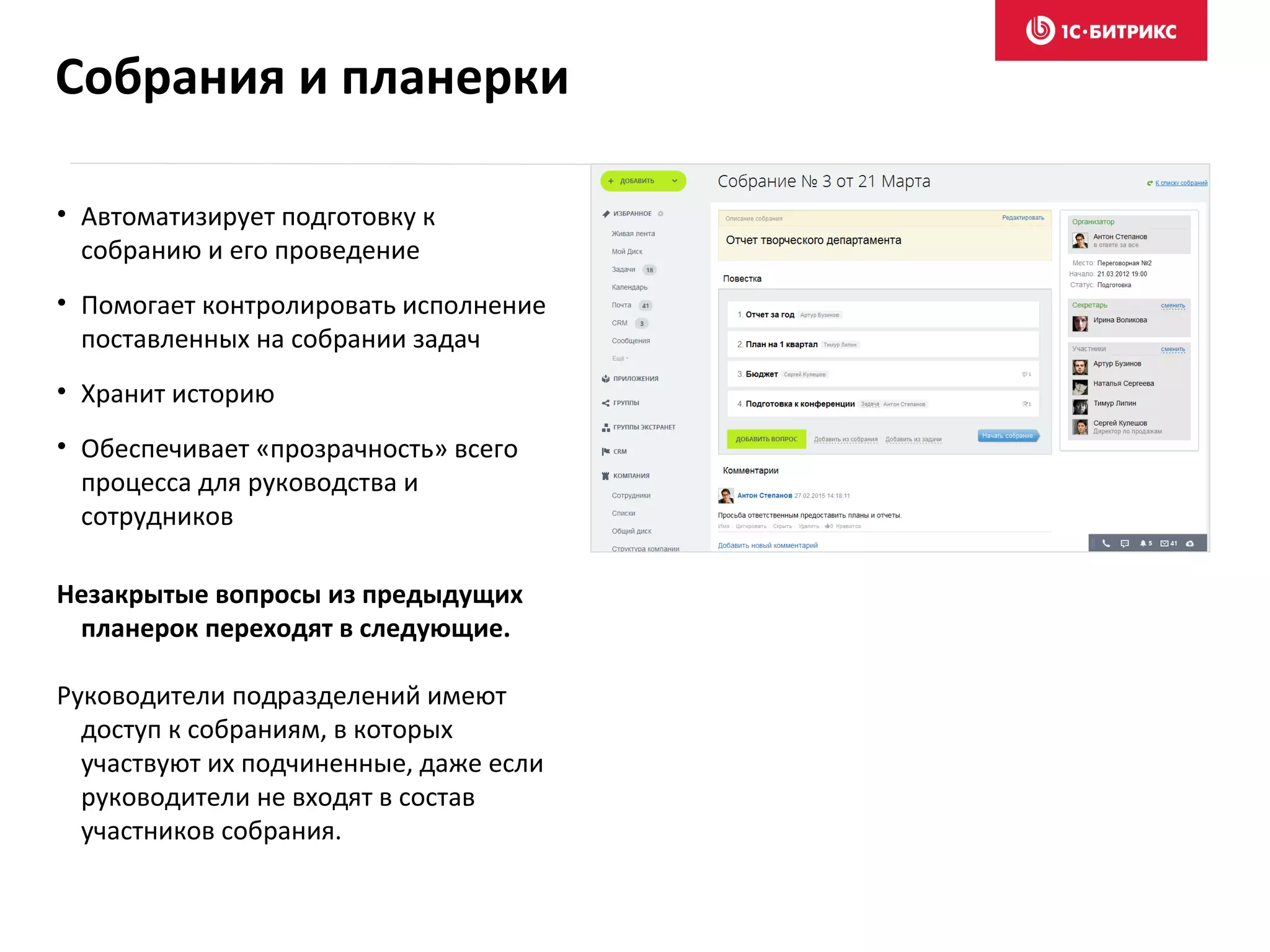Open Живая лента in sidebar

[x=633, y=234]
